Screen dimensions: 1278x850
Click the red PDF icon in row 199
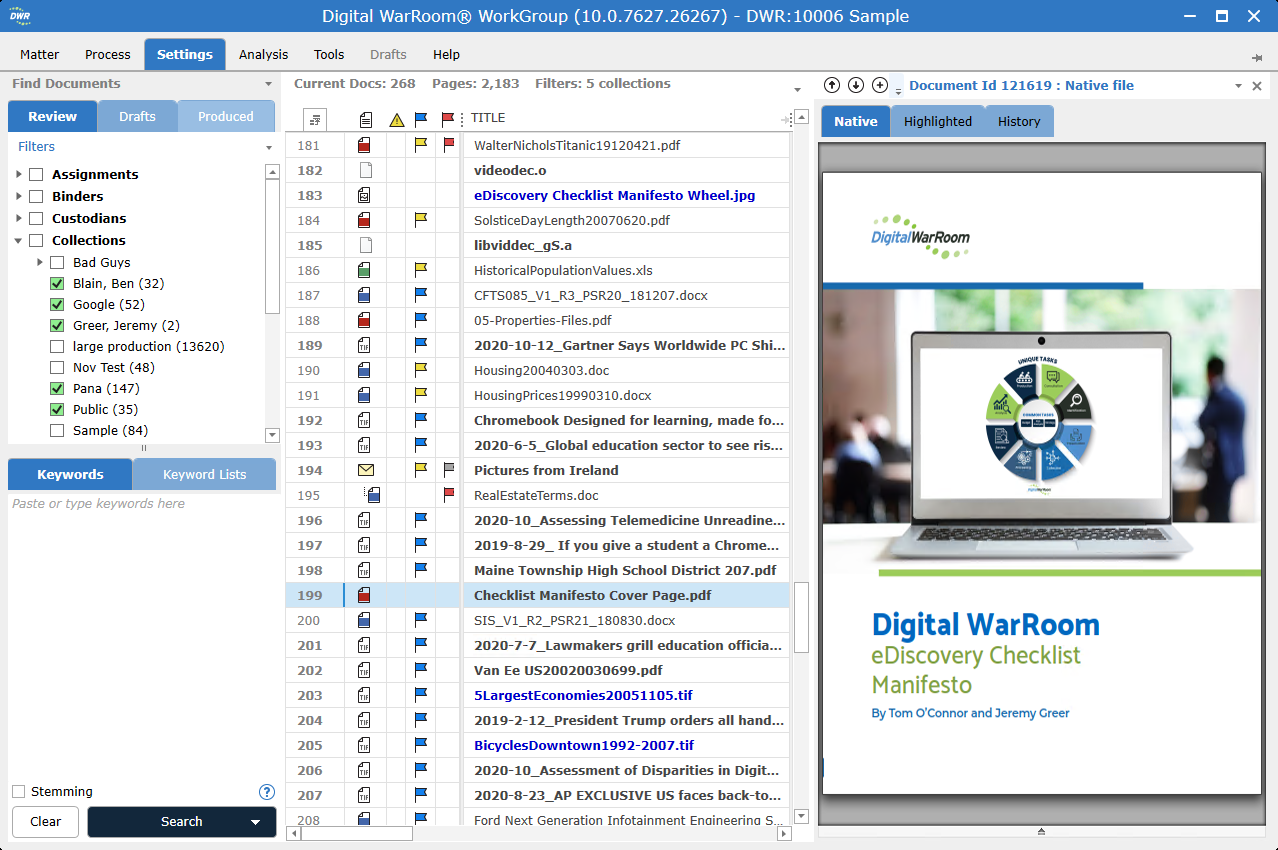(x=365, y=595)
